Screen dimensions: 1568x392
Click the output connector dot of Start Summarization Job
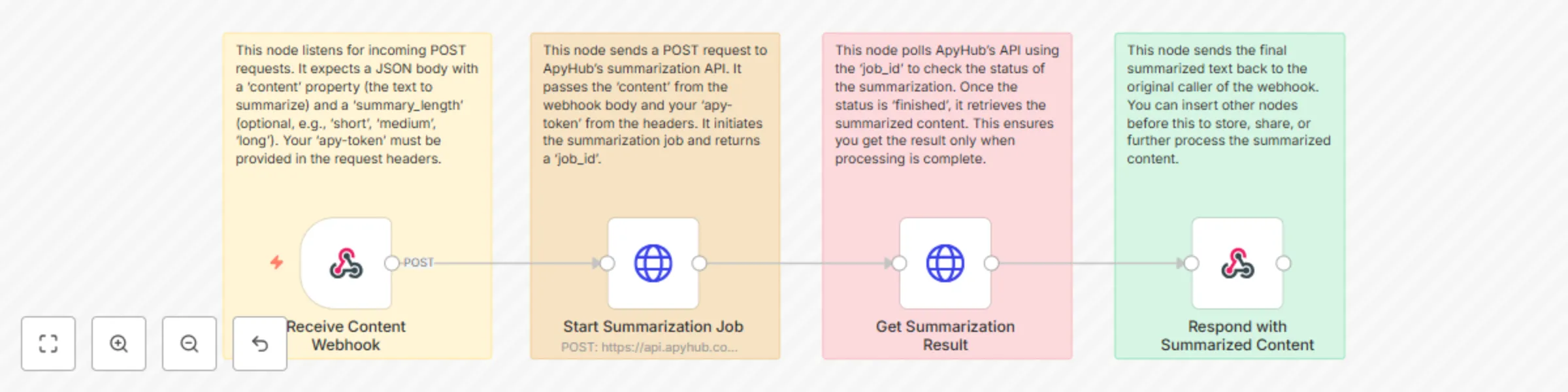[x=700, y=264]
